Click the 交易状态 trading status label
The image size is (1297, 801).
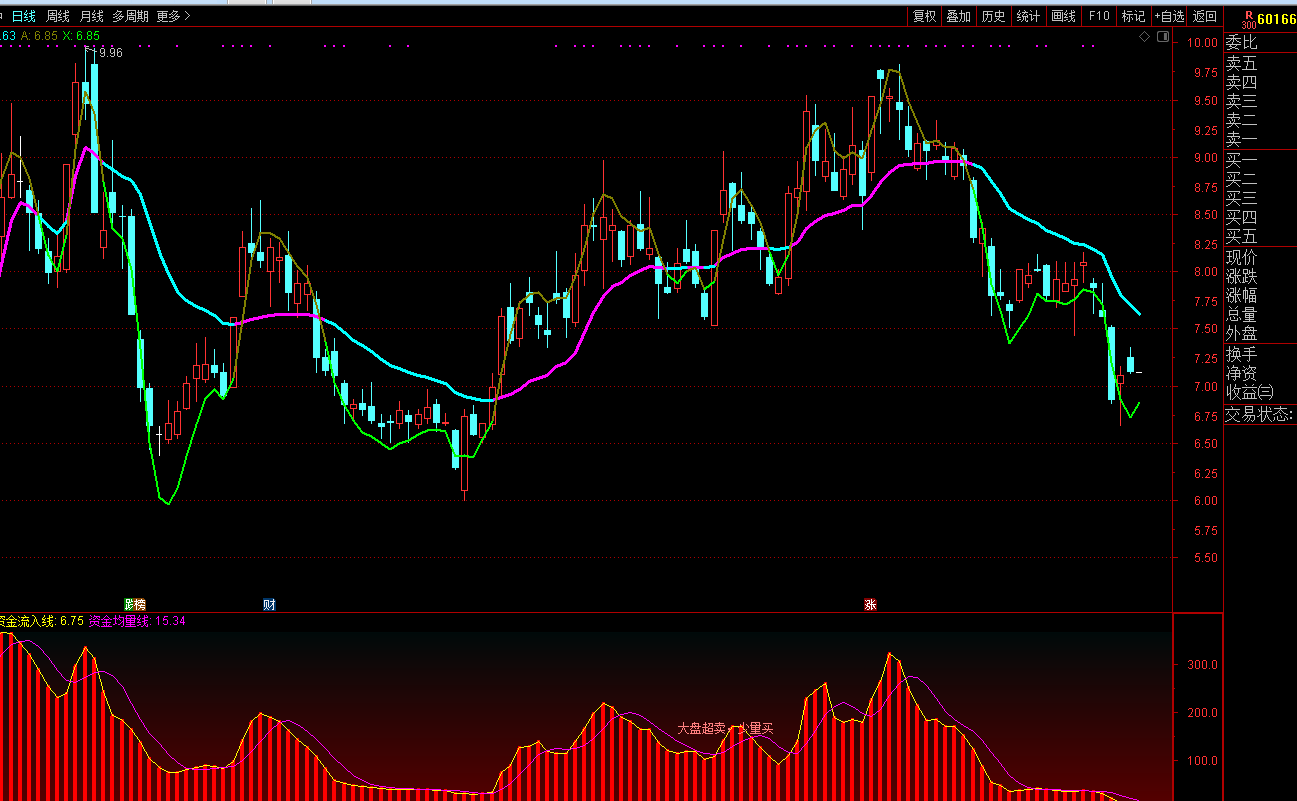[1260, 414]
